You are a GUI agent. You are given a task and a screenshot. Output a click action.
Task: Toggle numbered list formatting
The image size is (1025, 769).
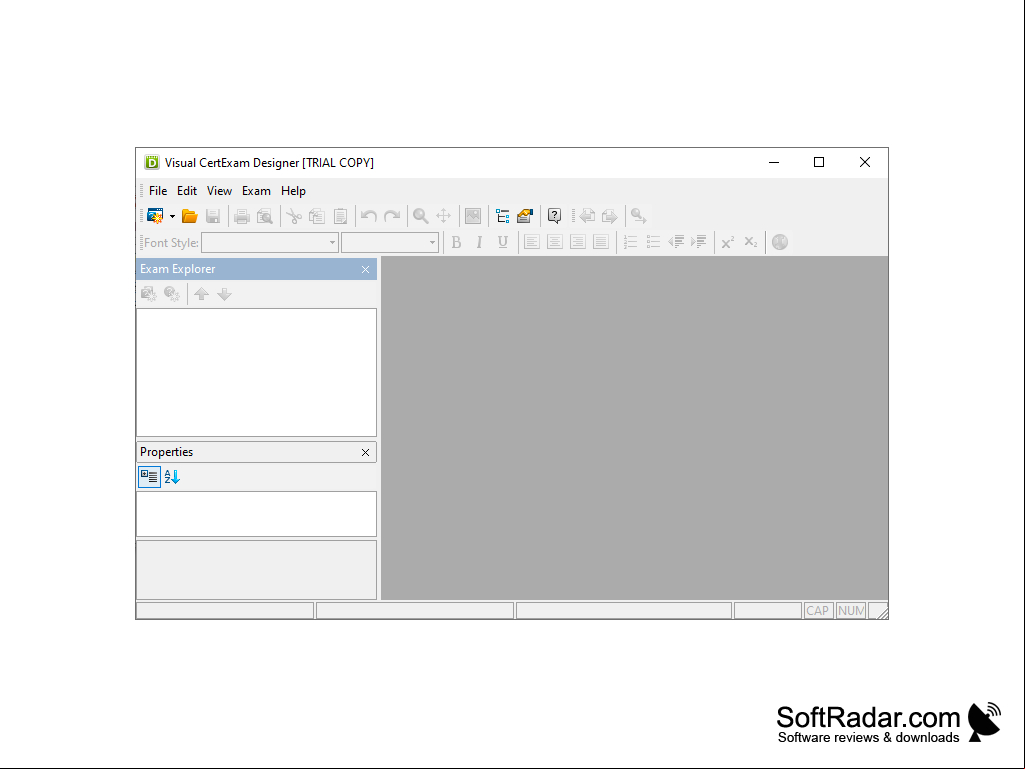click(x=630, y=243)
